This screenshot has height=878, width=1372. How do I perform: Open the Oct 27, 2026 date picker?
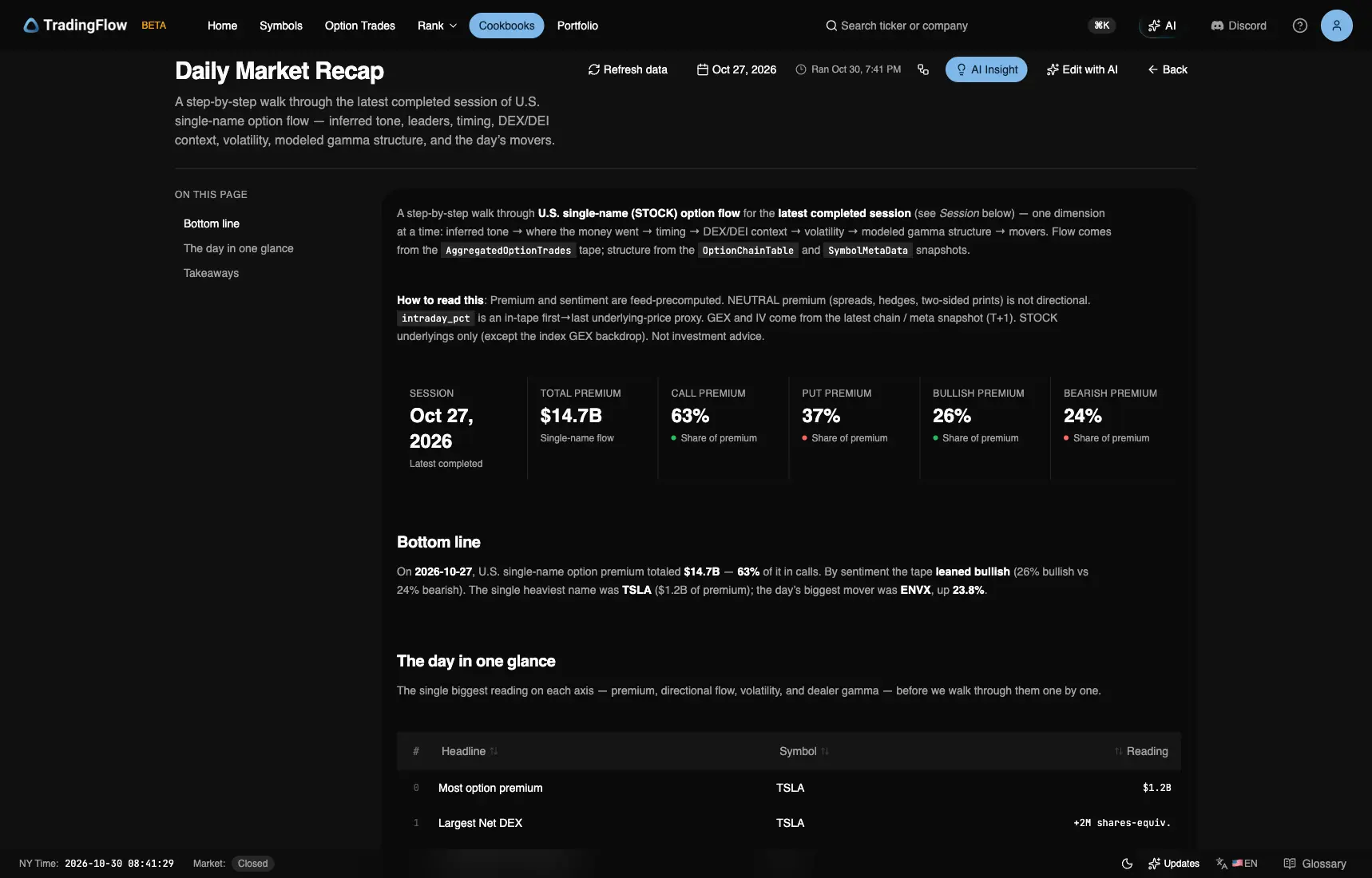click(736, 69)
